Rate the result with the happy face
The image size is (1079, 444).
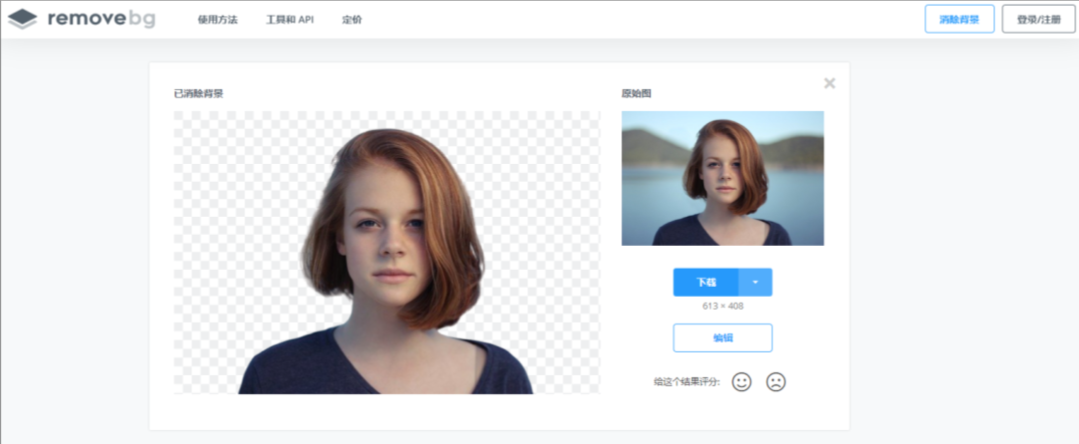pyautogui.click(x=741, y=381)
